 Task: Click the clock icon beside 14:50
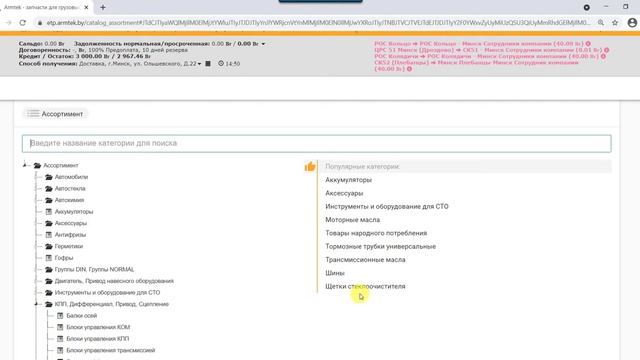click(x=221, y=63)
